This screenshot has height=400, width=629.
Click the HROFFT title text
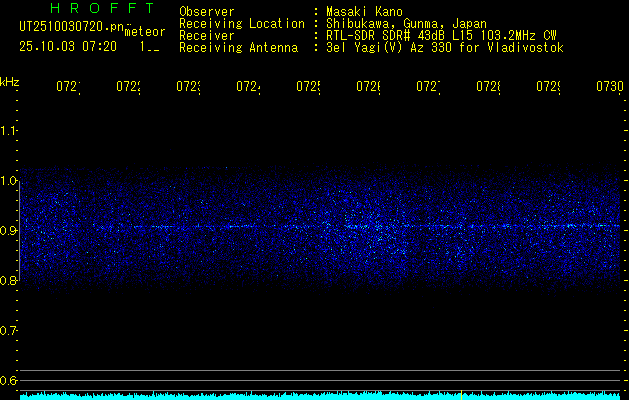pyautogui.click(x=102, y=8)
